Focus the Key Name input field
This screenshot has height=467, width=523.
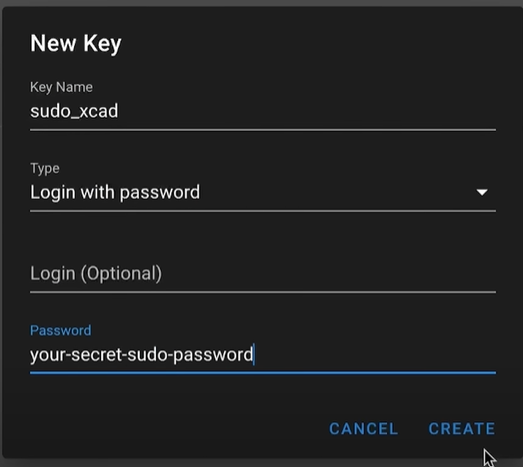coord(263,111)
